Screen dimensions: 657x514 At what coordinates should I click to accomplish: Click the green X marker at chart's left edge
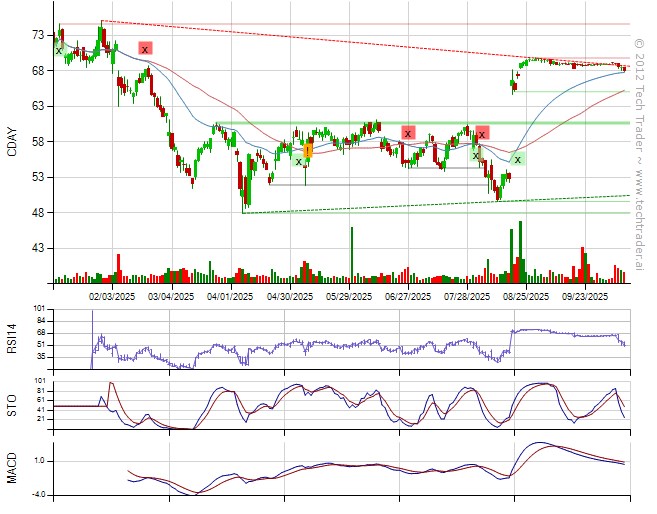click(59, 49)
